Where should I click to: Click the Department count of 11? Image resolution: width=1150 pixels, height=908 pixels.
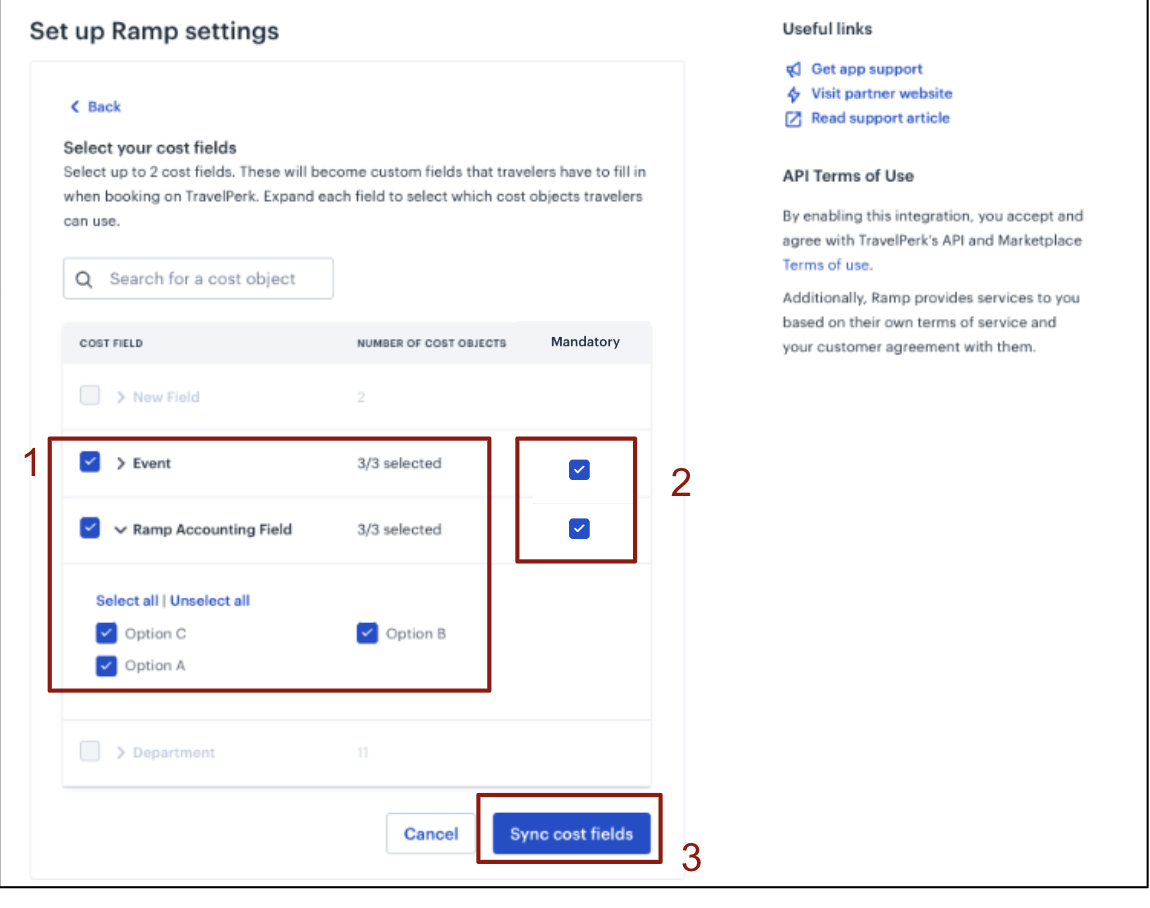pos(362,753)
